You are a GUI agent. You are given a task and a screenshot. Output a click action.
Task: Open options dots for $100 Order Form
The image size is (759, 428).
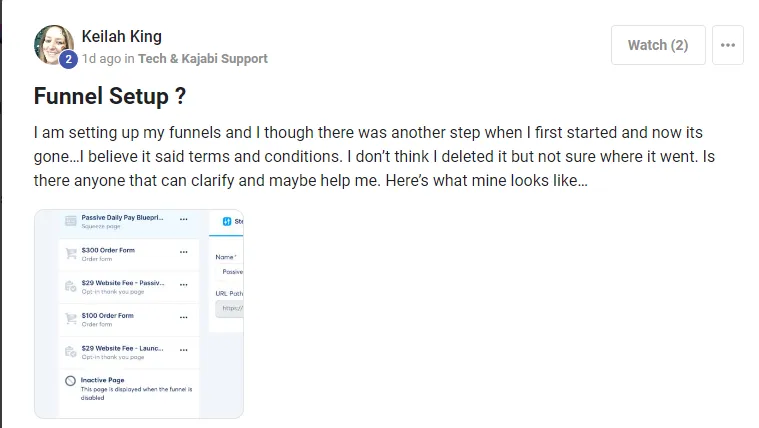183,318
